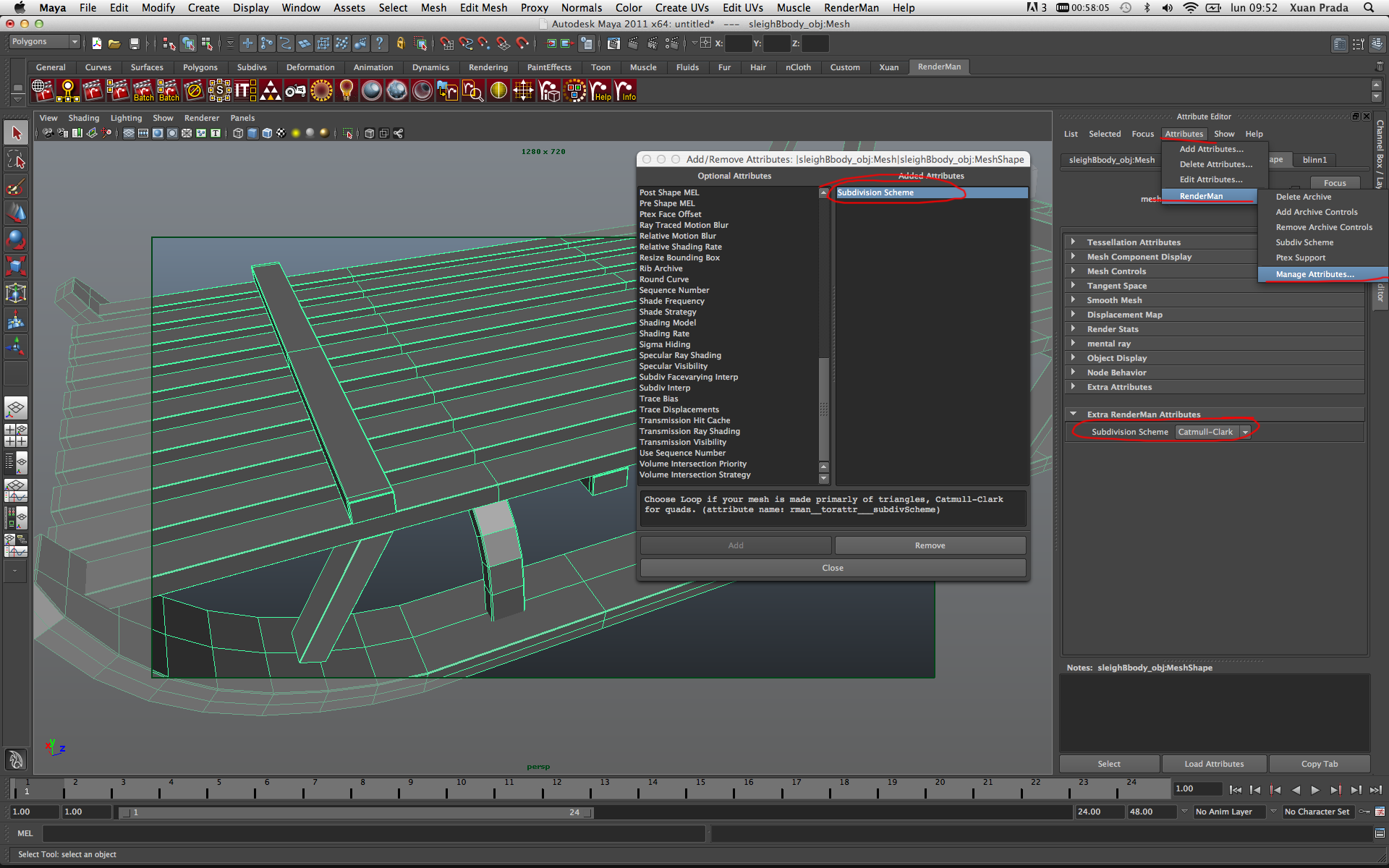
Task: Switch to the Rendering shelf tab
Action: [488, 67]
